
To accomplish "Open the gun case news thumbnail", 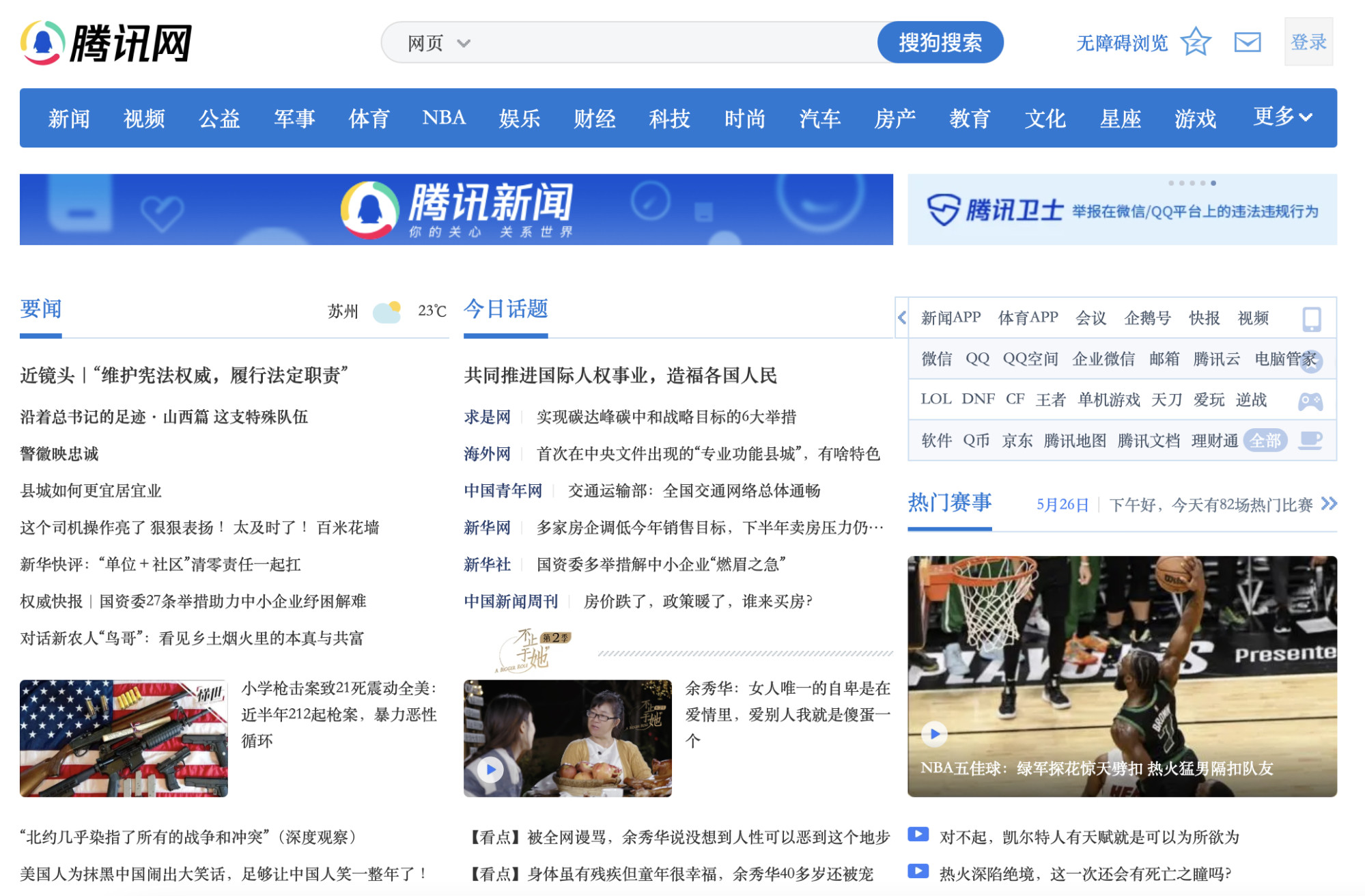I will (124, 738).
